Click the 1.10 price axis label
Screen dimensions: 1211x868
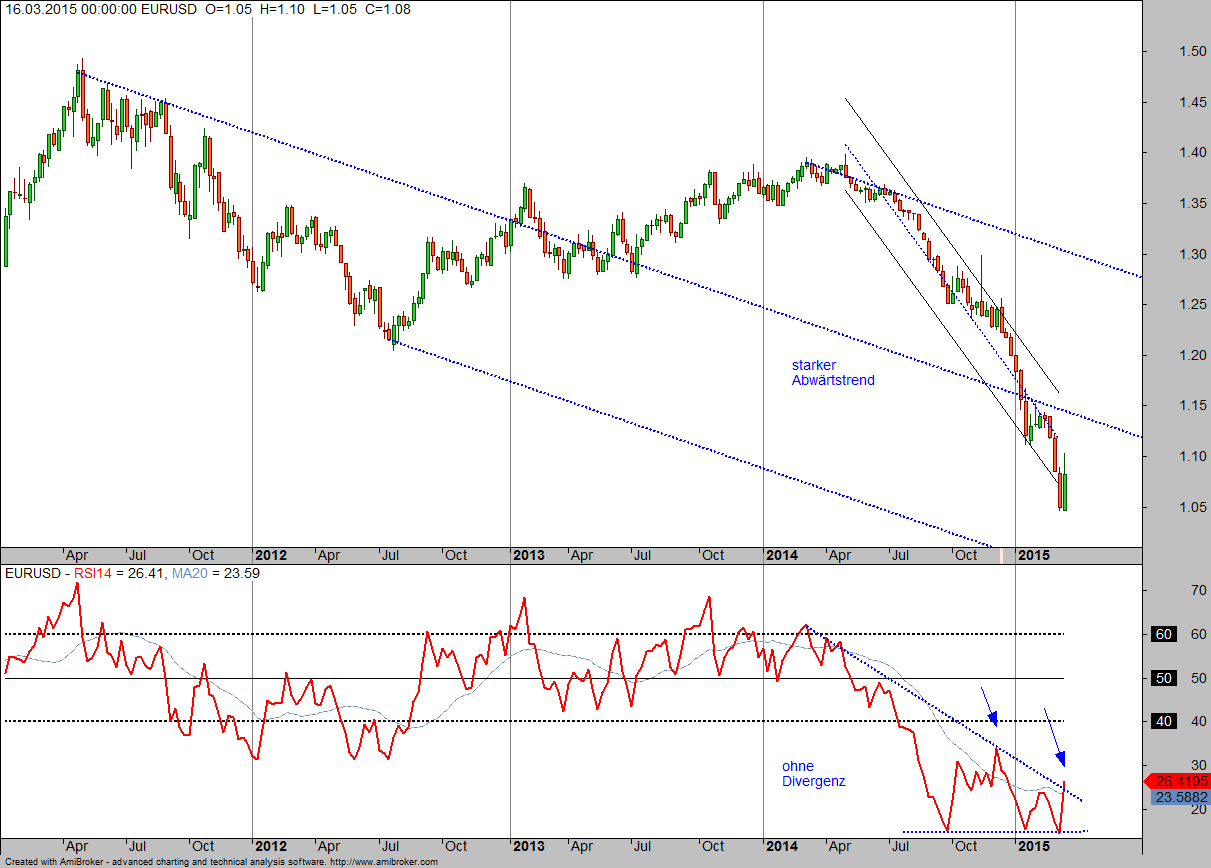coord(1192,456)
